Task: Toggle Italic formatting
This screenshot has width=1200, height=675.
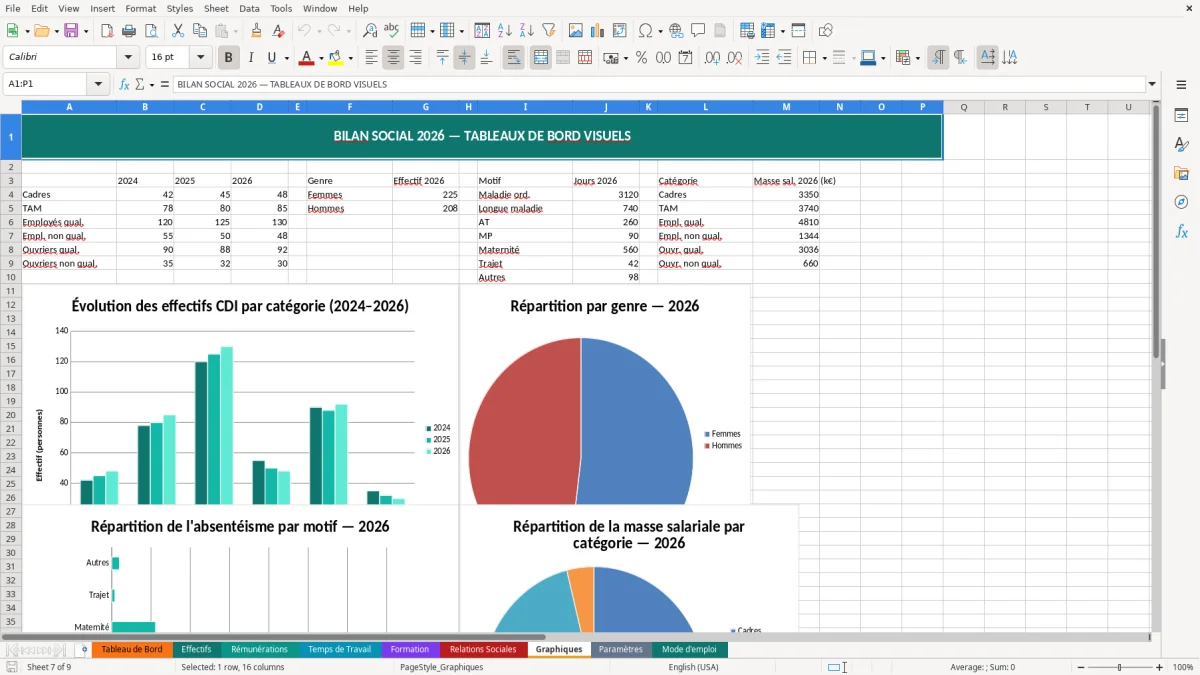Action: coord(250,58)
